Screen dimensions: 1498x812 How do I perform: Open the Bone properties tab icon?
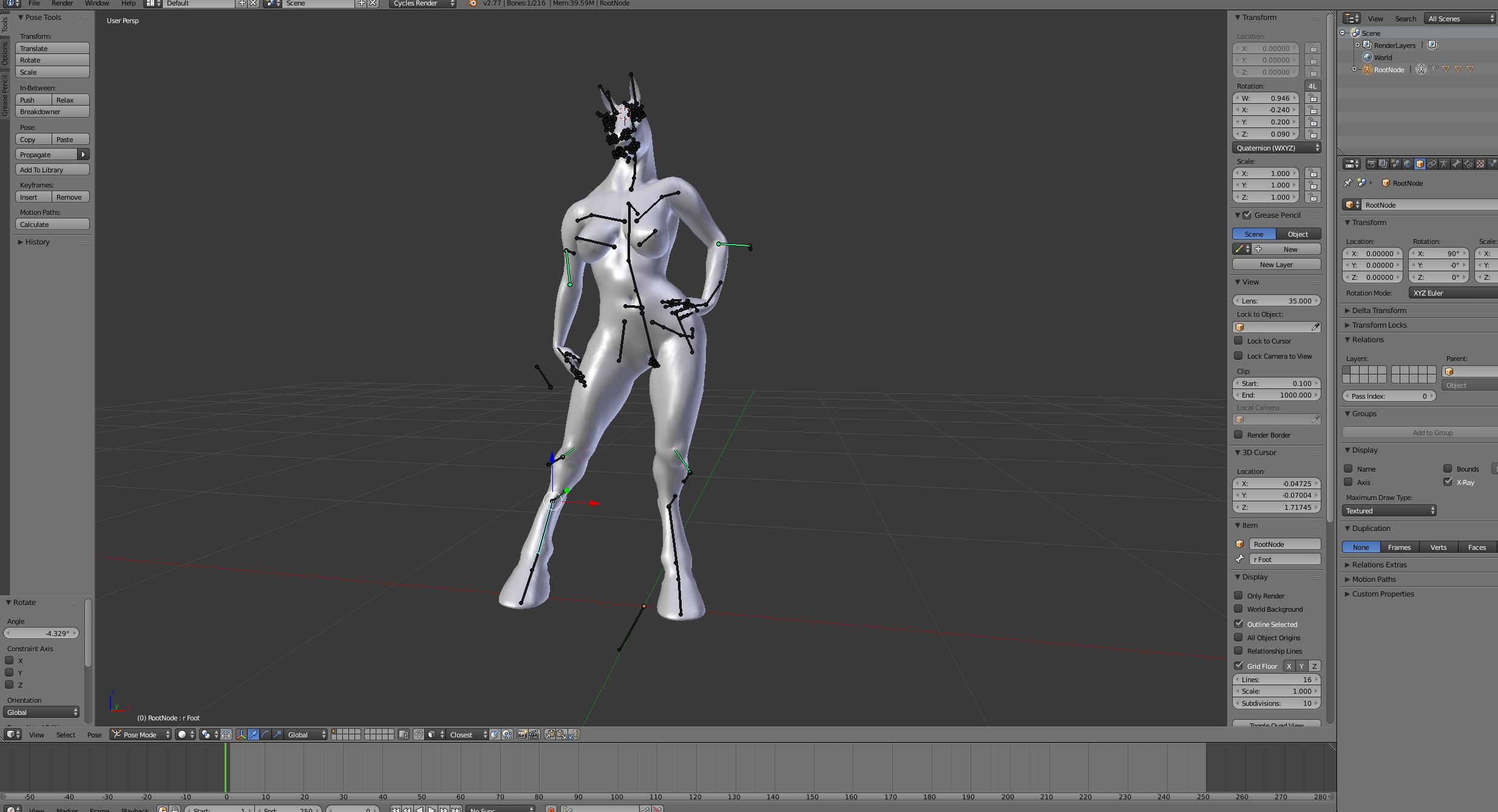click(1456, 164)
